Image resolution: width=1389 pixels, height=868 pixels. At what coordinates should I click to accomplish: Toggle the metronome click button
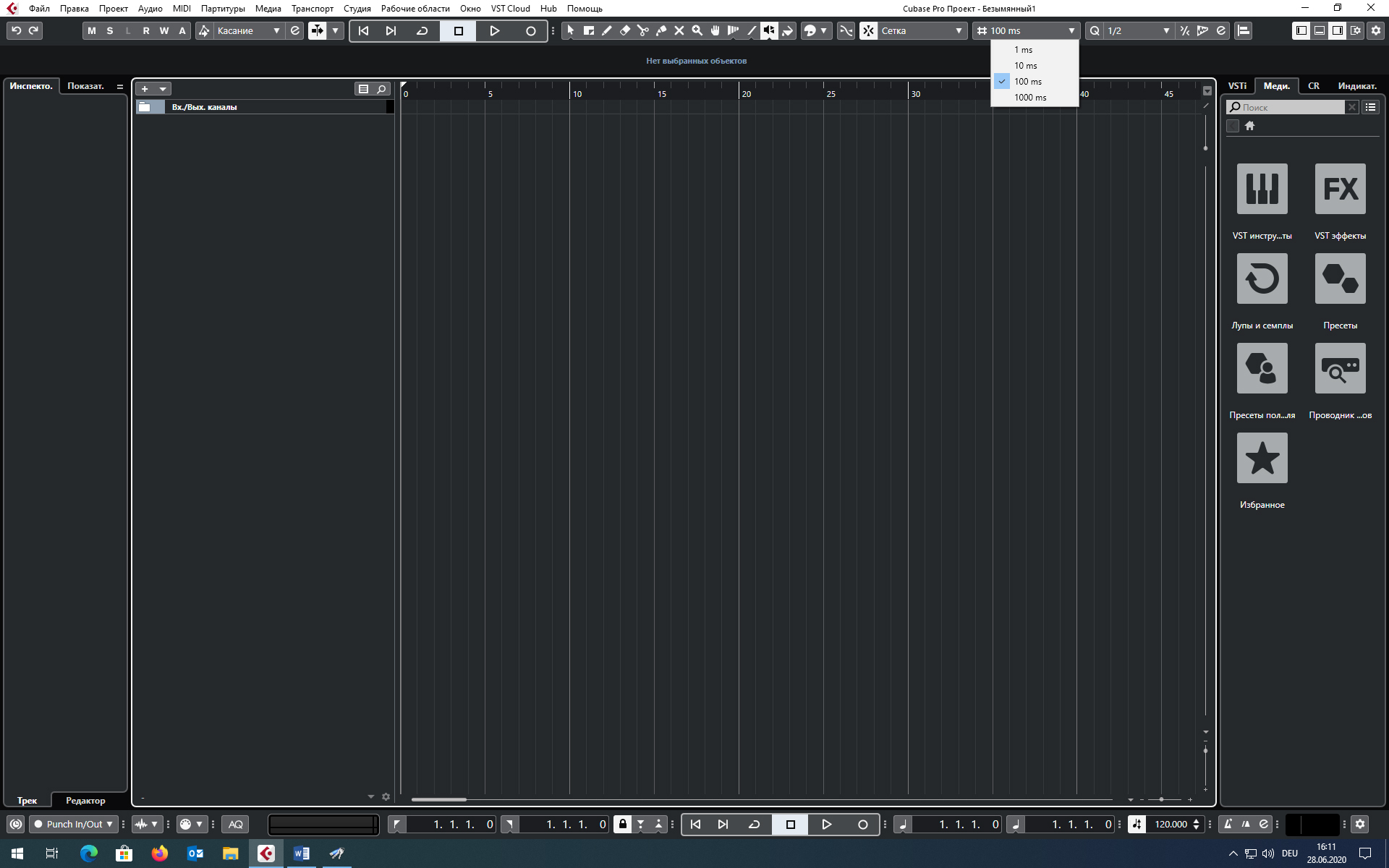point(1228,824)
